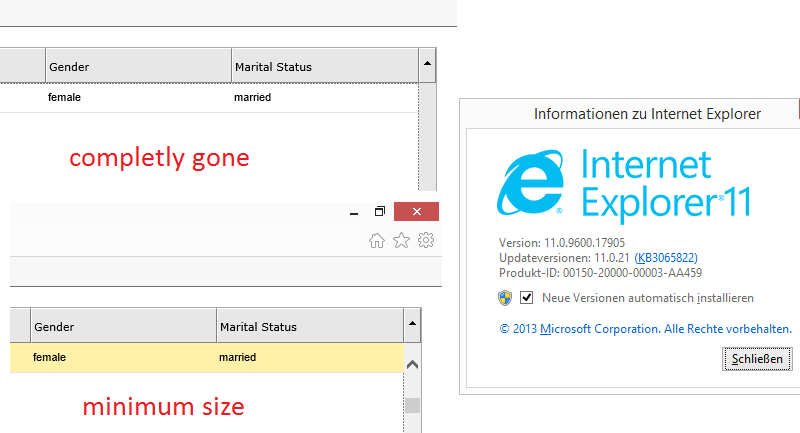Toggle 'Neue Versionen automatisch installieren' checkbox
Viewport: 800px width, 433px height.
tap(527, 298)
